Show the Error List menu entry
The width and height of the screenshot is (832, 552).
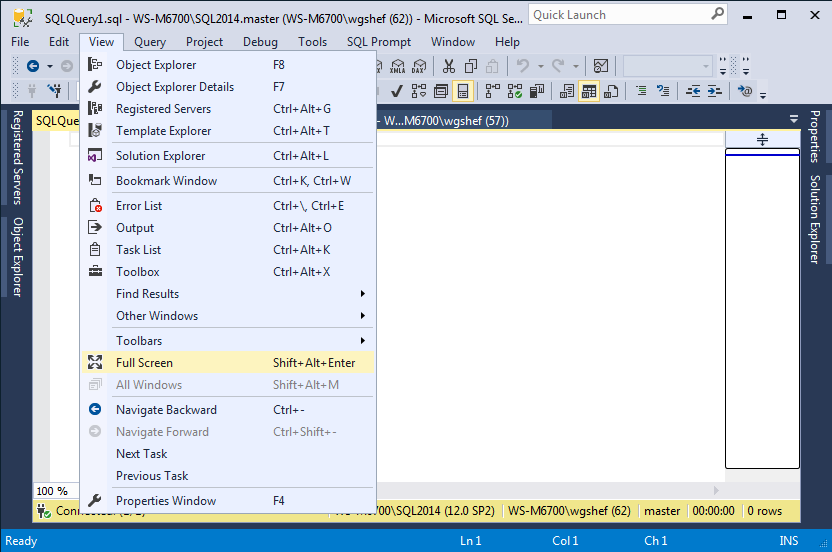click(228, 205)
